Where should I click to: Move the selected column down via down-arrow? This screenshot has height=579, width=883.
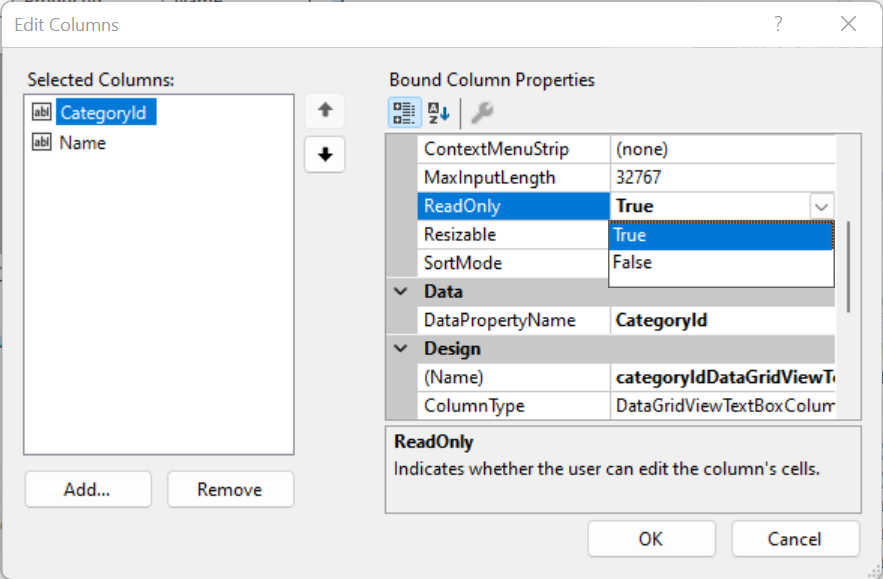point(325,154)
